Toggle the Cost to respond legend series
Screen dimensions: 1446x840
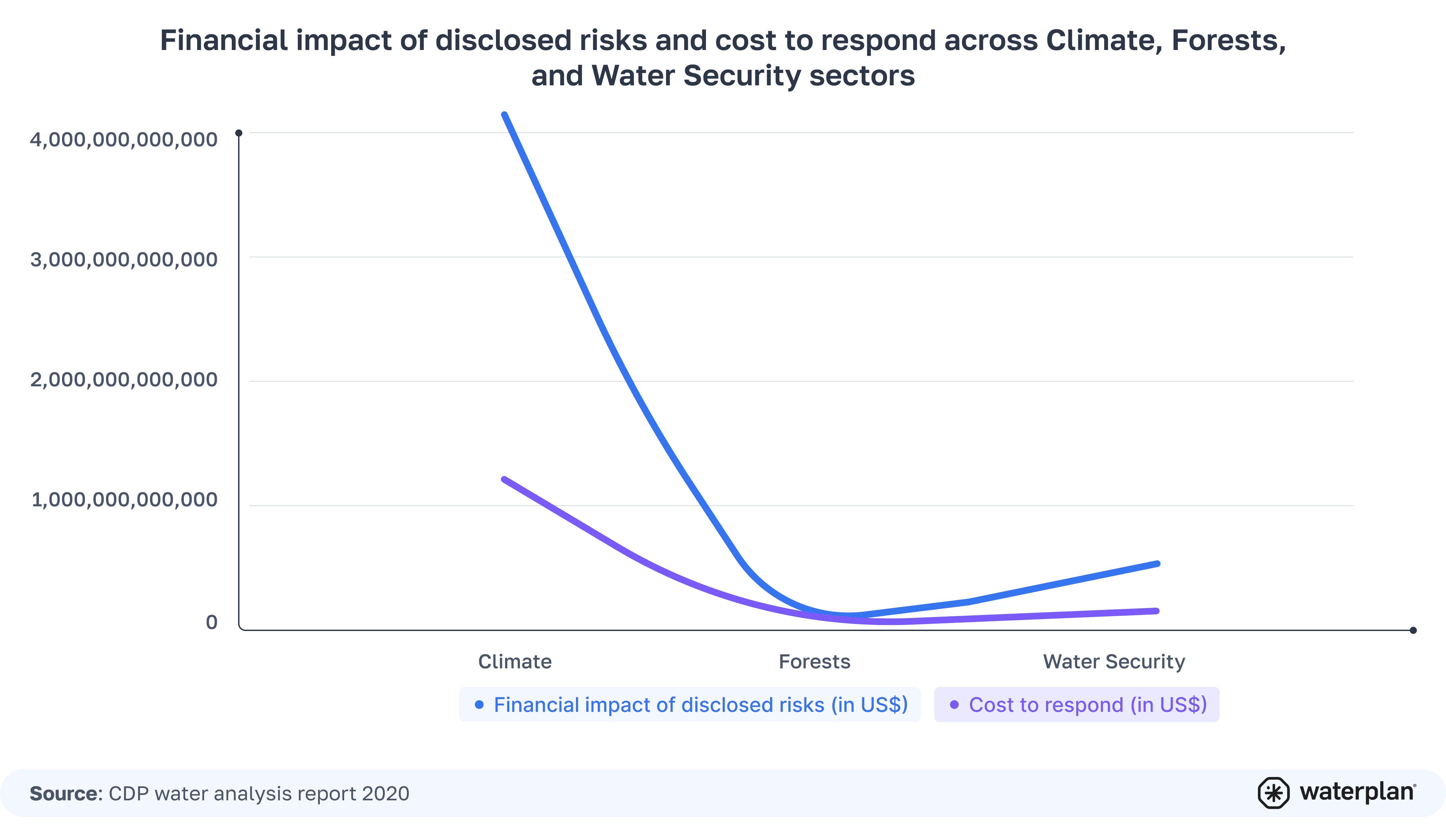click(1076, 704)
